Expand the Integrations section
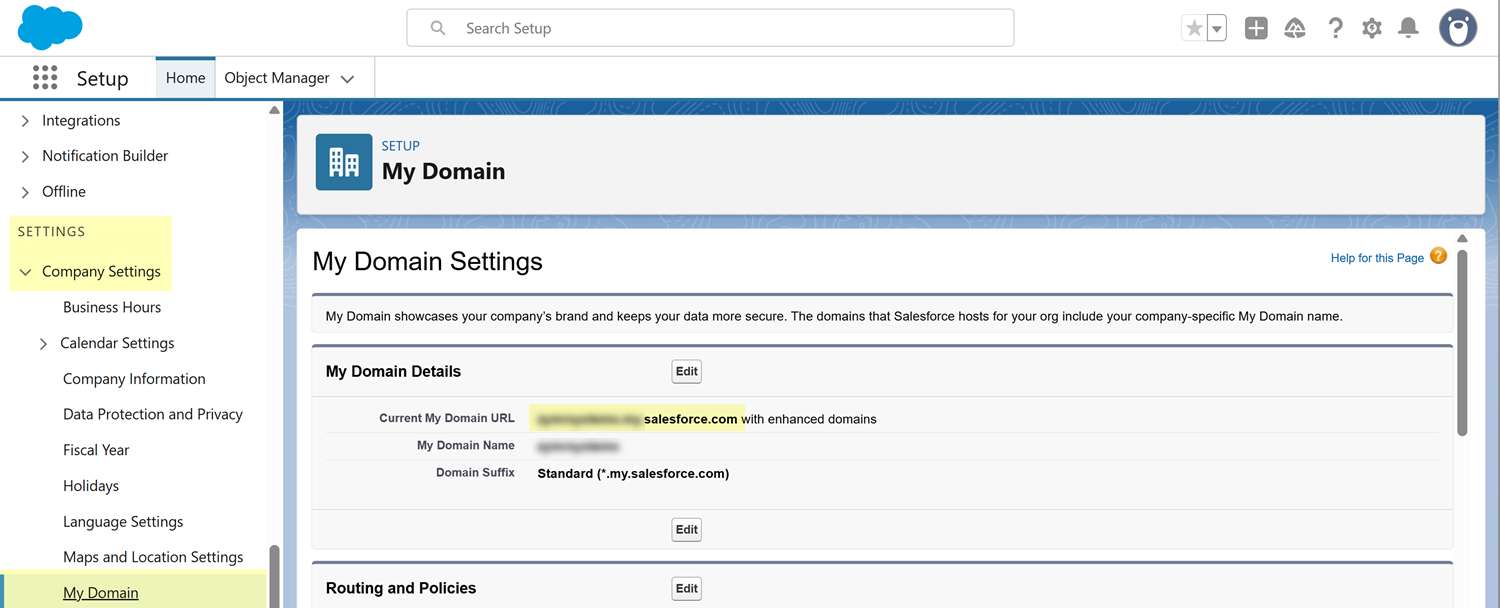Viewport: 1500px width, 608px height. tap(25, 121)
